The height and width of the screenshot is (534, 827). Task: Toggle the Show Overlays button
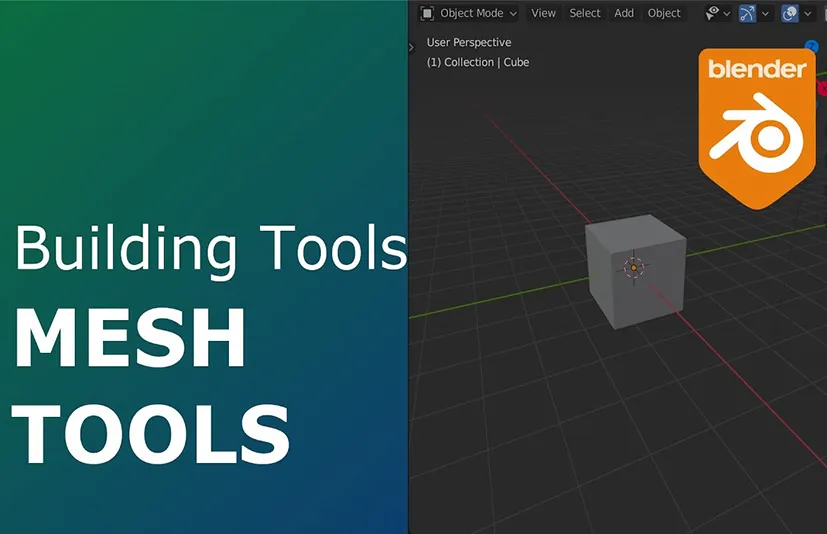790,13
